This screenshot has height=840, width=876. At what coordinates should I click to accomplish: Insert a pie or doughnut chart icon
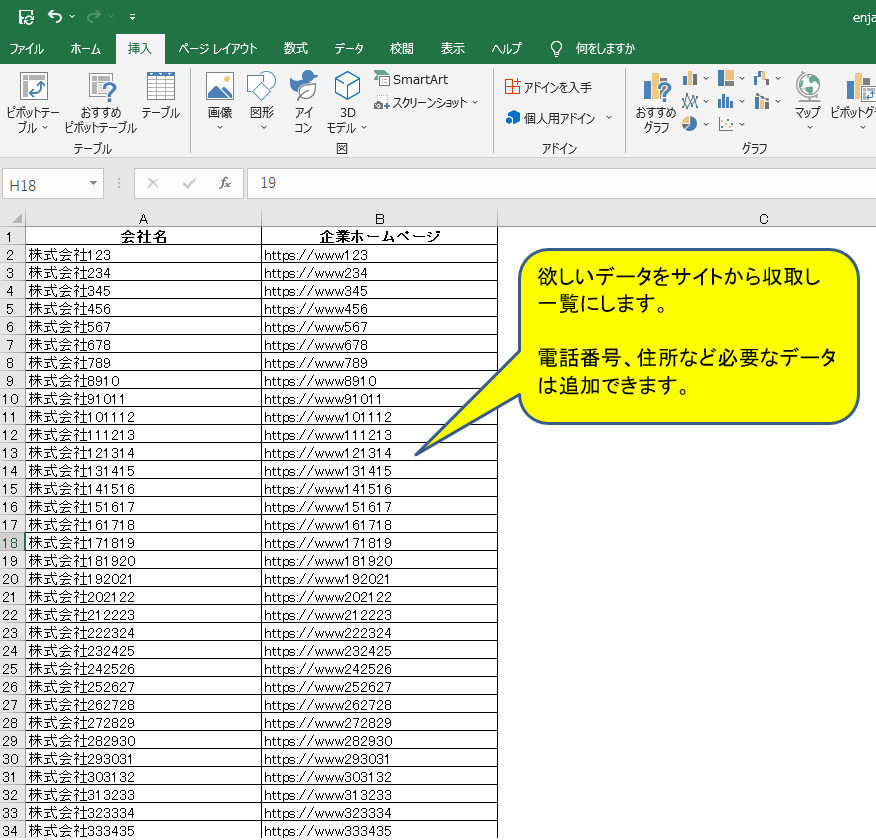click(690, 124)
